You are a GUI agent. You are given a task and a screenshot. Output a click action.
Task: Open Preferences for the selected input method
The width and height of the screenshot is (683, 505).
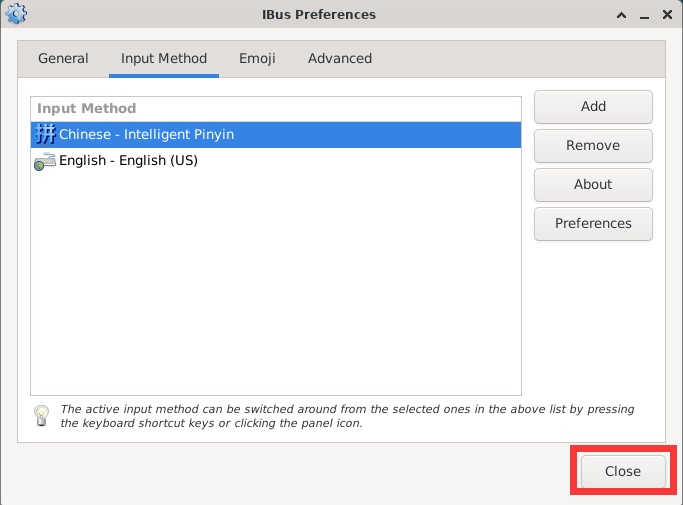tap(593, 223)
